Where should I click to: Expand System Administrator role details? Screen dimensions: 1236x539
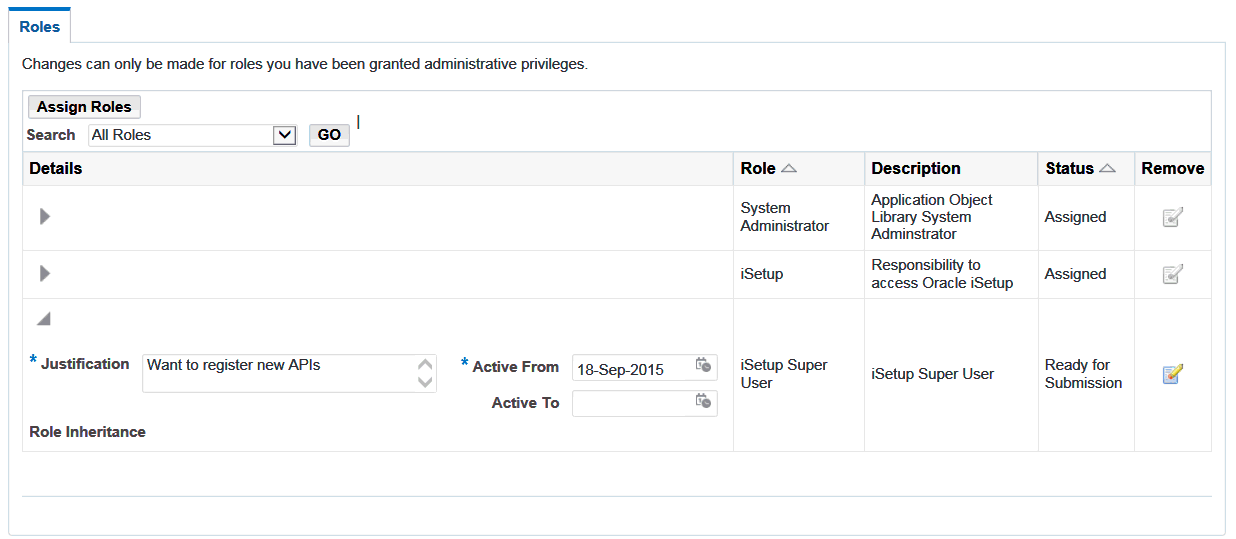(44, 216)
